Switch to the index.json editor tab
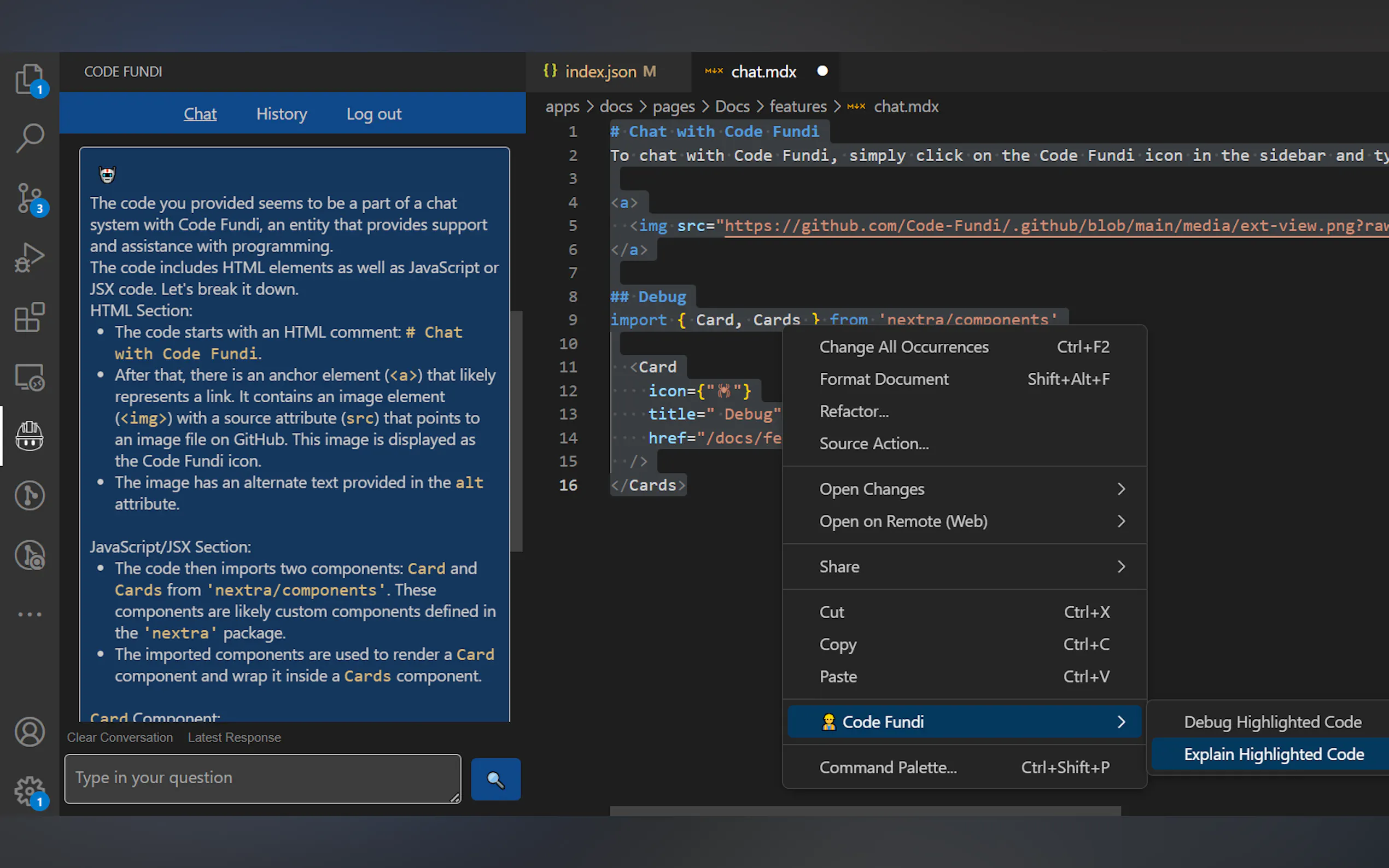1389x868 pixels. (x=609, y=71)
